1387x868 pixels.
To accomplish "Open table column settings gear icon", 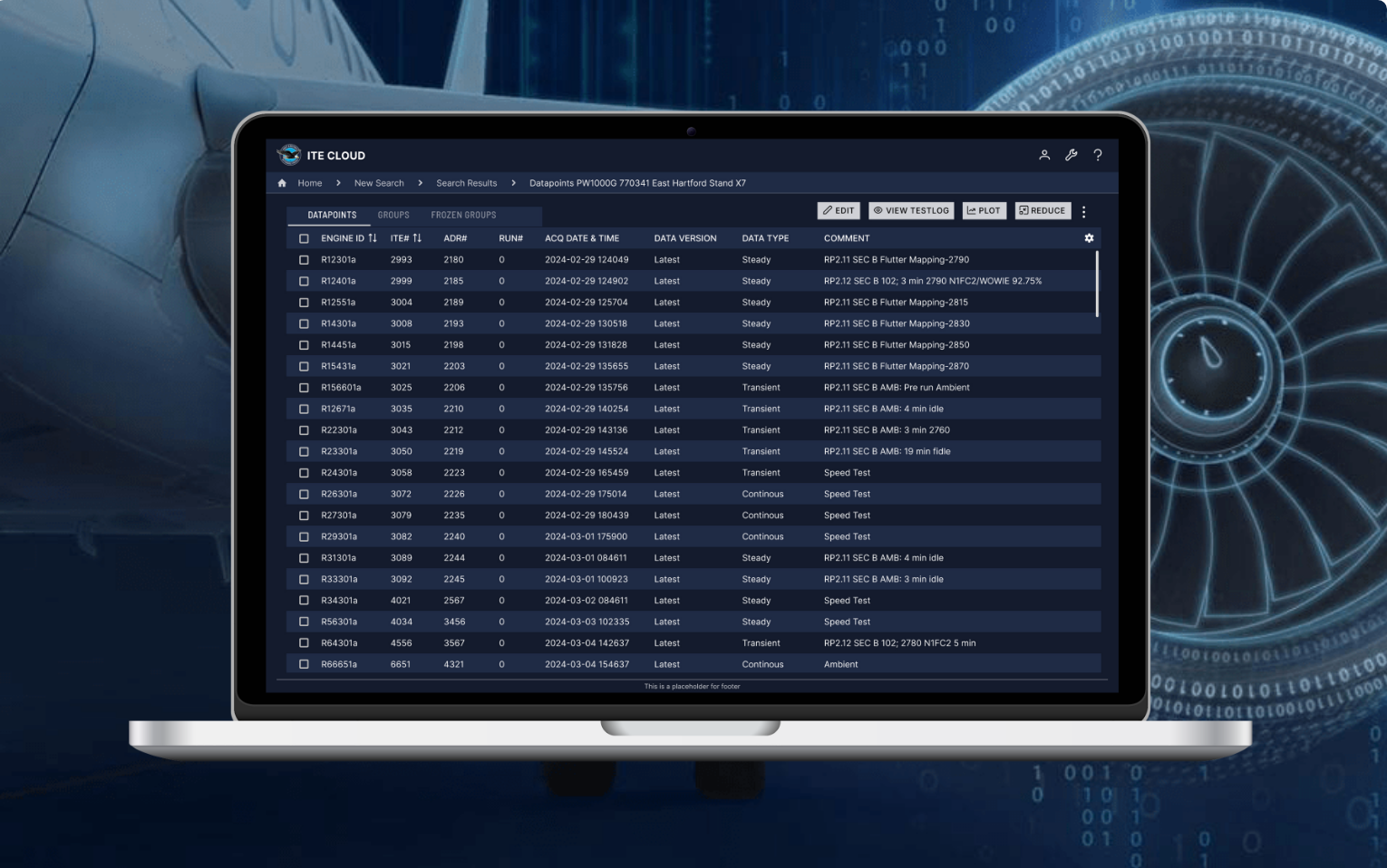I will tap(1089, 238).
